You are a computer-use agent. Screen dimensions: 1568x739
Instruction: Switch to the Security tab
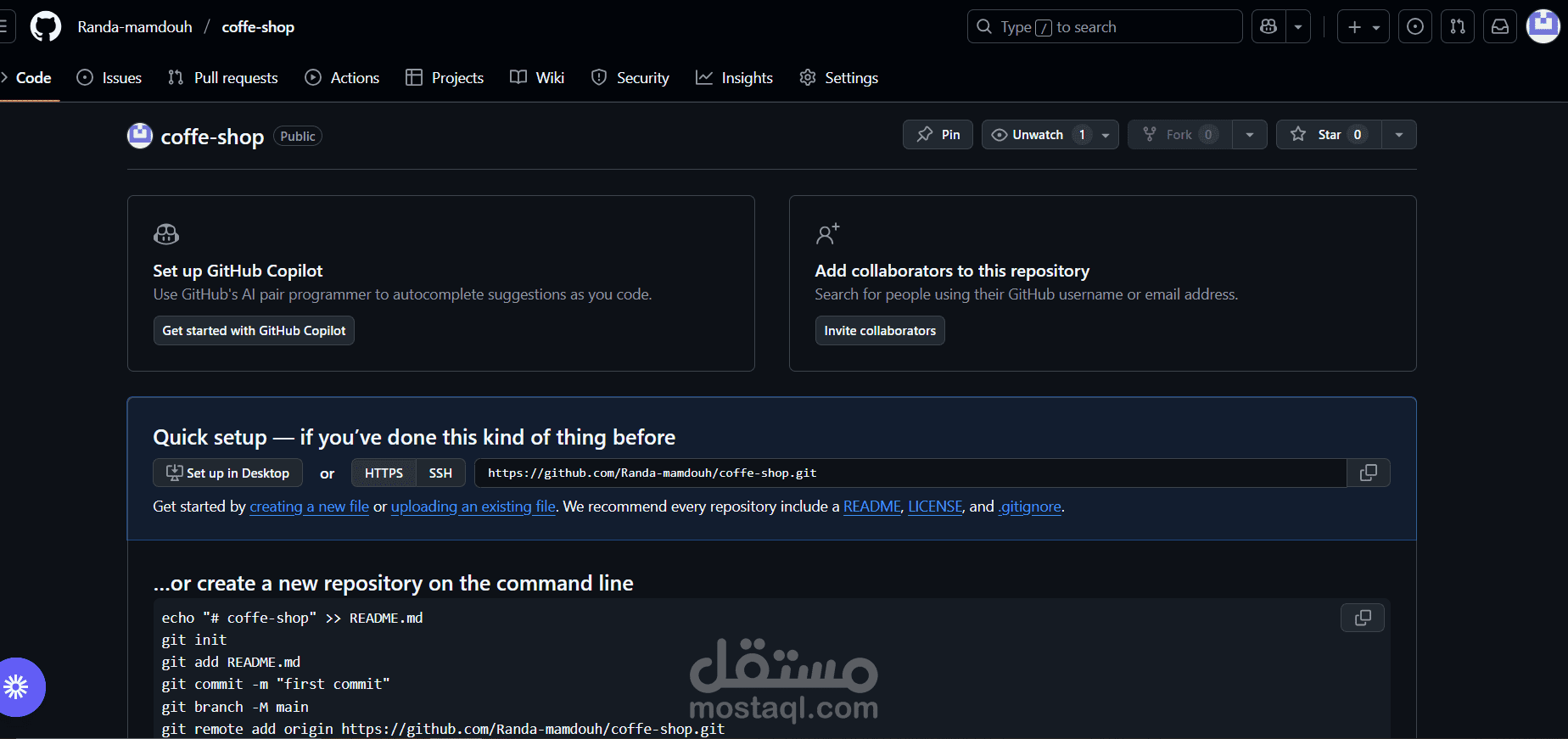pyautogui.click(x=630, y=78)
